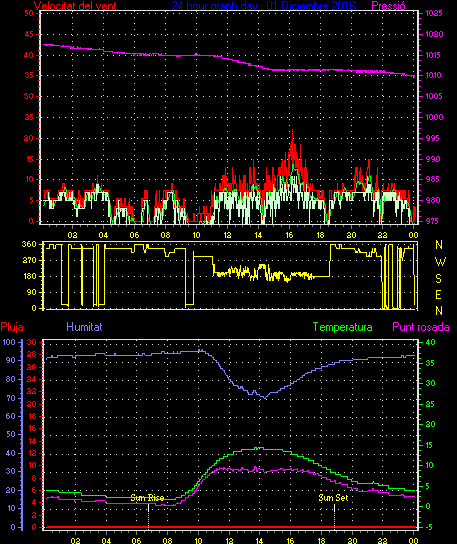
Task: Click the 'Sun Rise' marker label
Action: (x=147, y=498)
